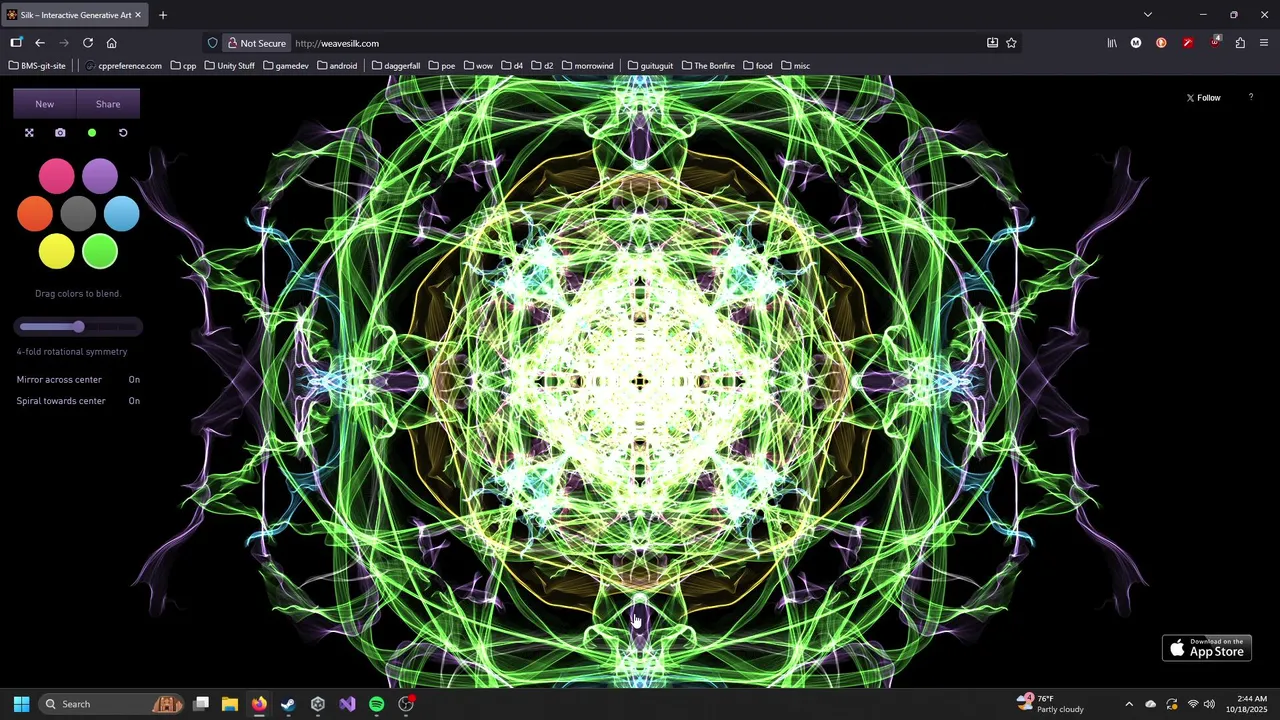
Task: Pick the gray color swatch
Action: (x=78, y=214)
